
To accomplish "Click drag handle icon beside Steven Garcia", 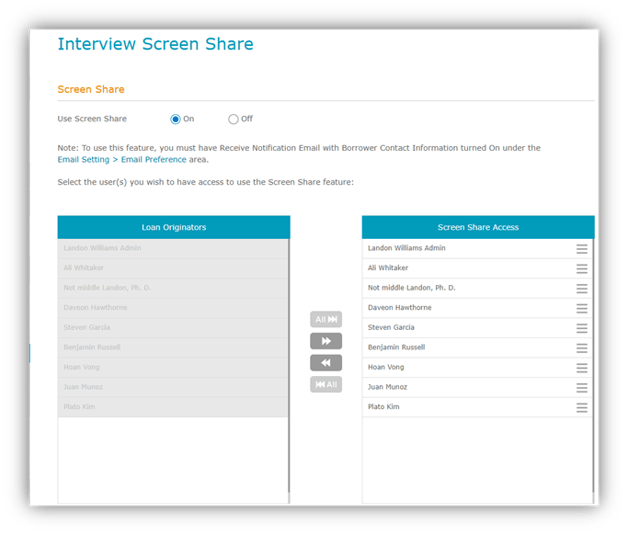I will [581, 328].
